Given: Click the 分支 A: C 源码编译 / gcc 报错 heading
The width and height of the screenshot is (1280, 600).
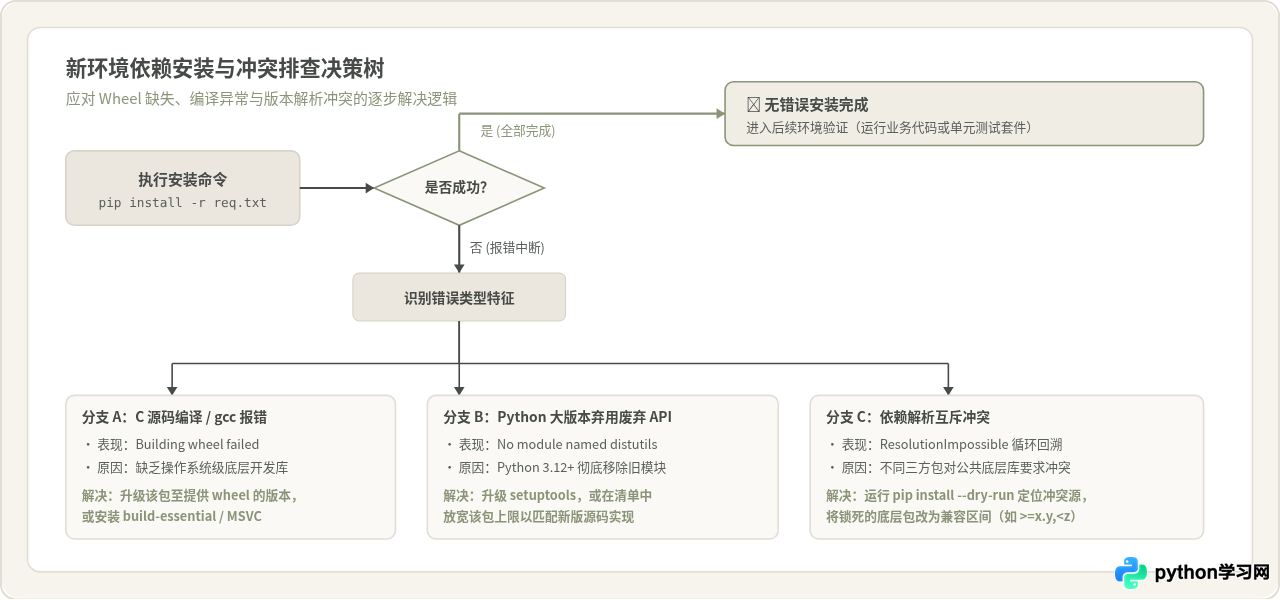Looking at the screenshot, I should pyautogui.click(x=174, y=417).
